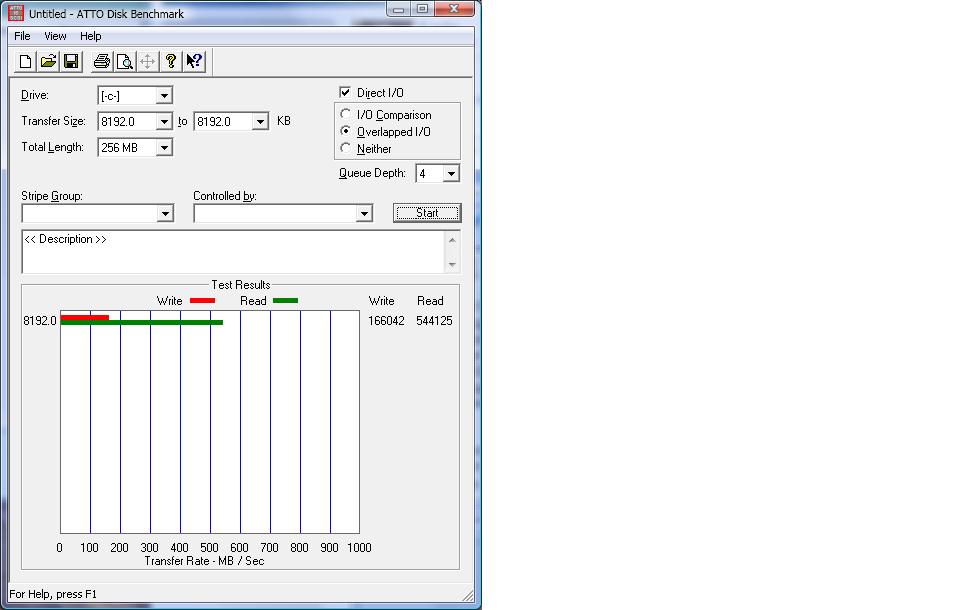Click the greyed-out move arrows toolbar icon
The width and height of the screenshot is (960, 610).
[x=148, y=61]
